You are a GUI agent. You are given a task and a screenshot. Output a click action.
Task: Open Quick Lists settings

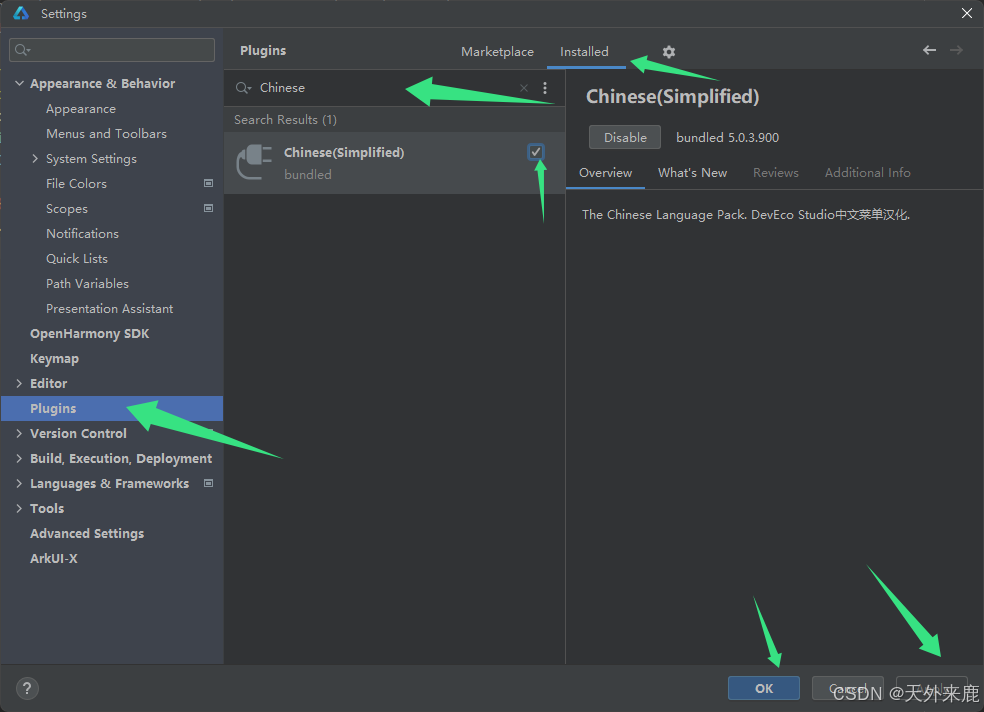[x=77, y=258]
